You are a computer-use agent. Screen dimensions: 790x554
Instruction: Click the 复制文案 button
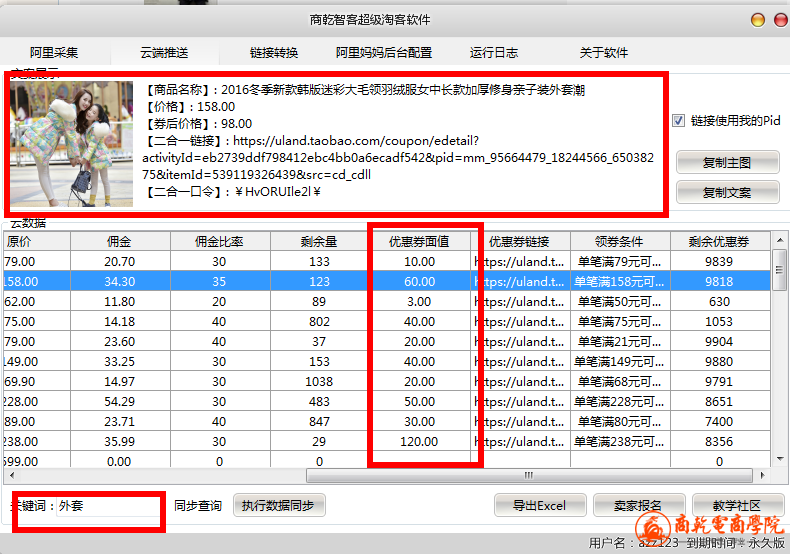point(728,192)
